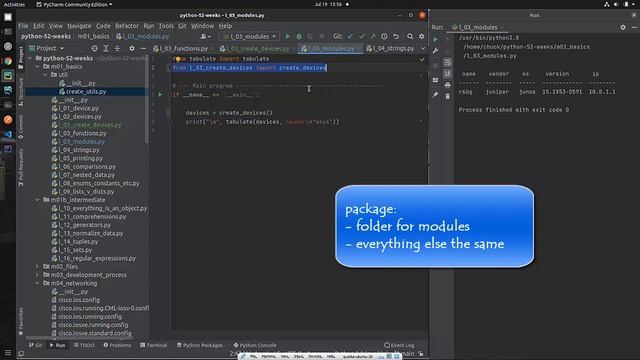Toggle soft-wrap in Run output
Image resolution: width=640 pixels, height=360 pixels.
[447, 62]
